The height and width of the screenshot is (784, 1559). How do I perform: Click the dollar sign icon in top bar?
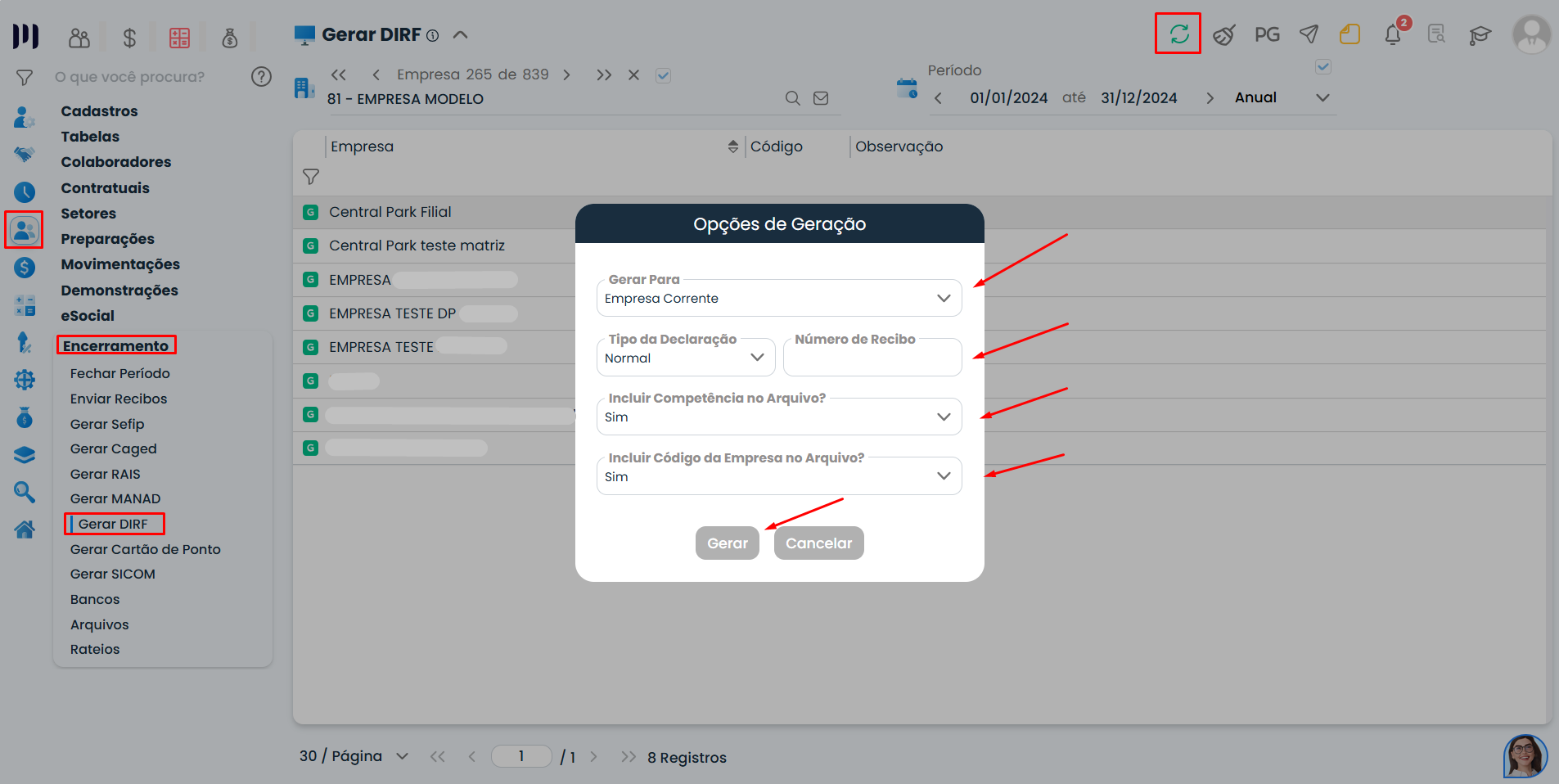[129, 38]
